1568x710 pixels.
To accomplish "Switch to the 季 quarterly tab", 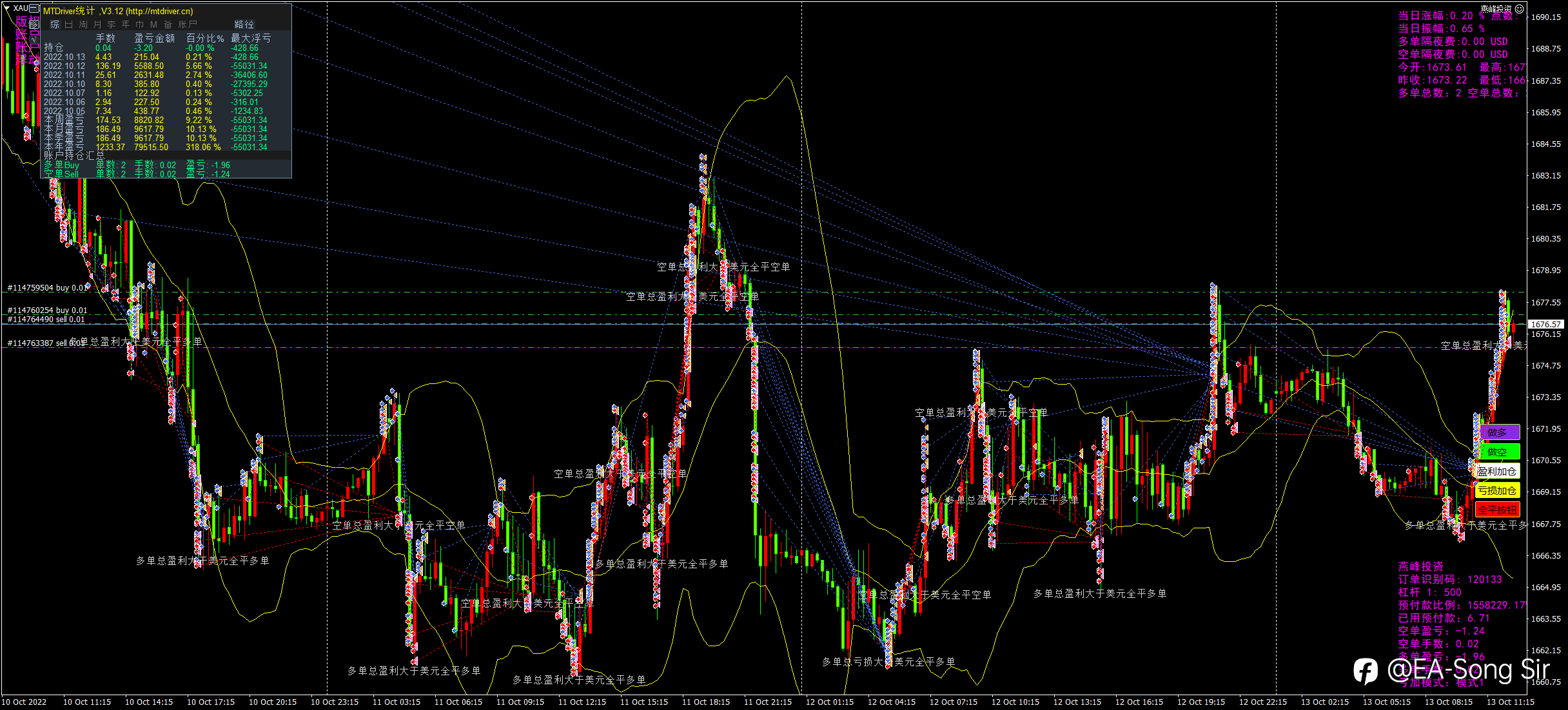I will [x=112, y=24].
